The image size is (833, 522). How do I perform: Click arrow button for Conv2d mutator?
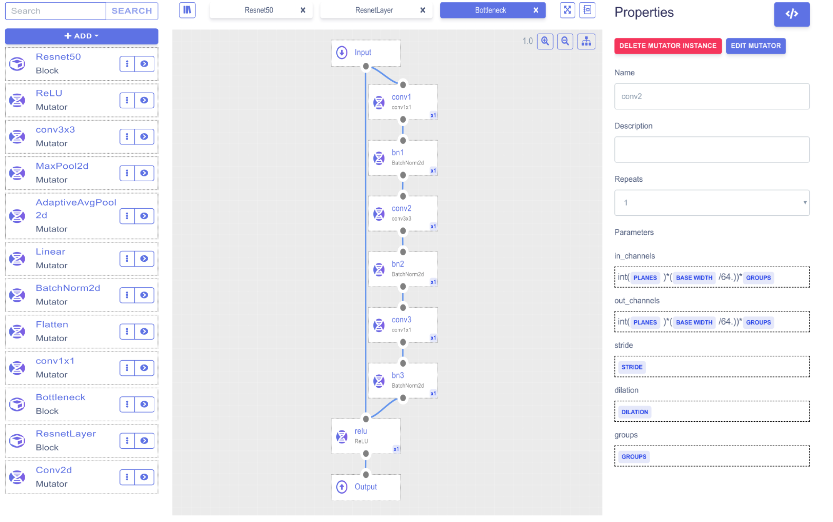pos(144,477)
